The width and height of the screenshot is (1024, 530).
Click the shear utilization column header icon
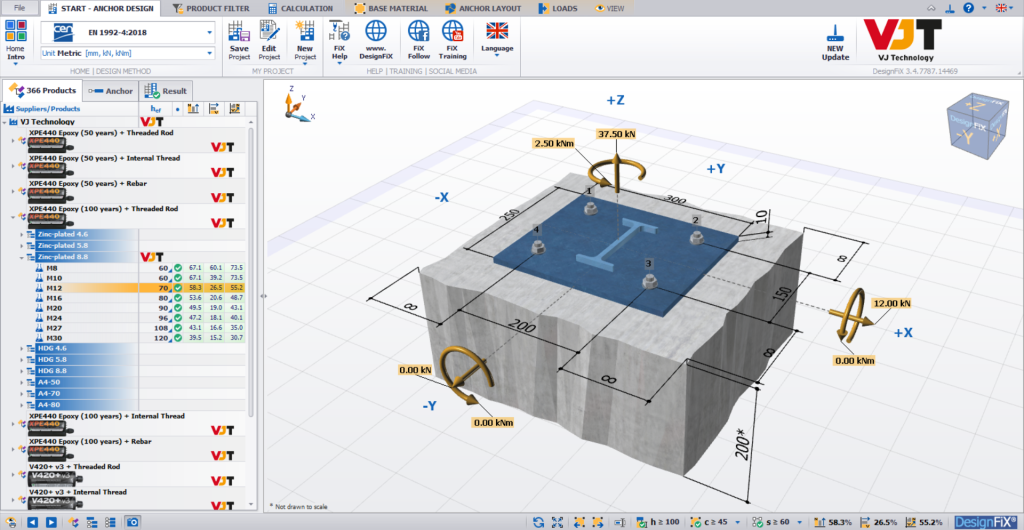click(x=214, y=109)
